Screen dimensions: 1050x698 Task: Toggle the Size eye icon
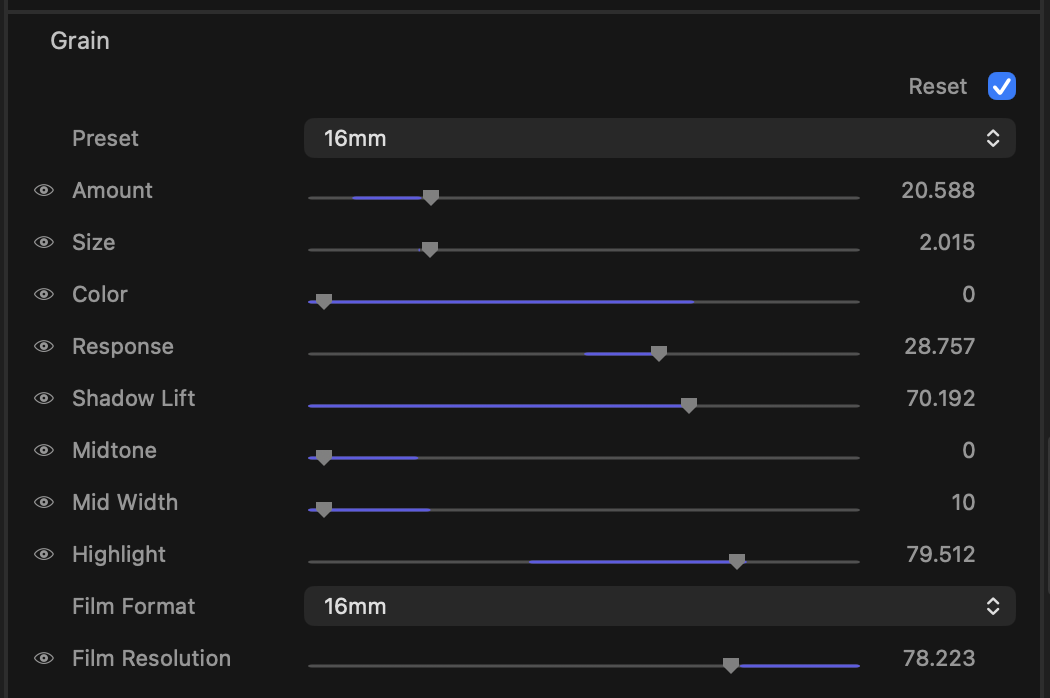click(x=44, y=242)
